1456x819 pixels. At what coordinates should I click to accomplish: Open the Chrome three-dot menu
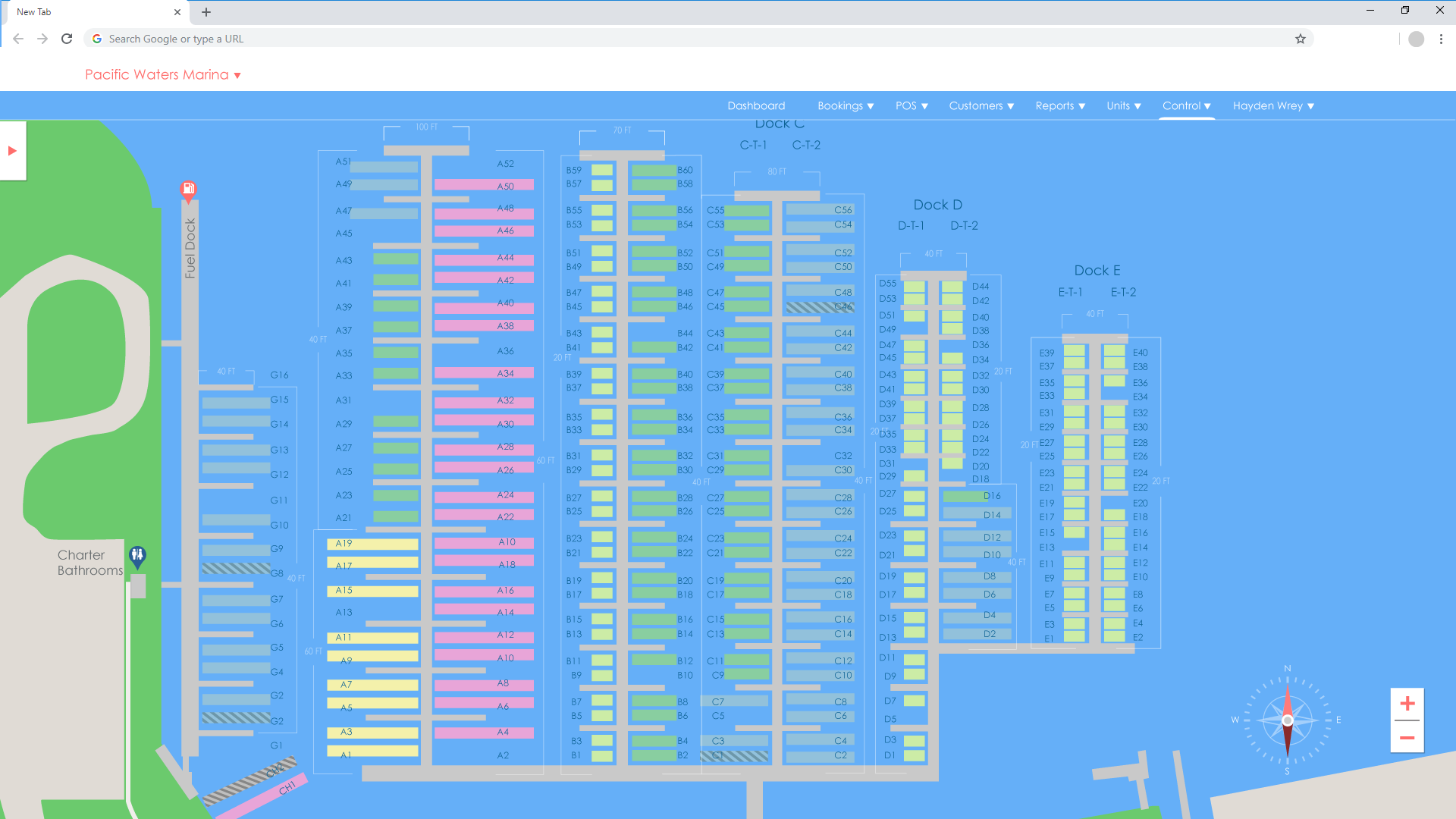(1441, 39)
